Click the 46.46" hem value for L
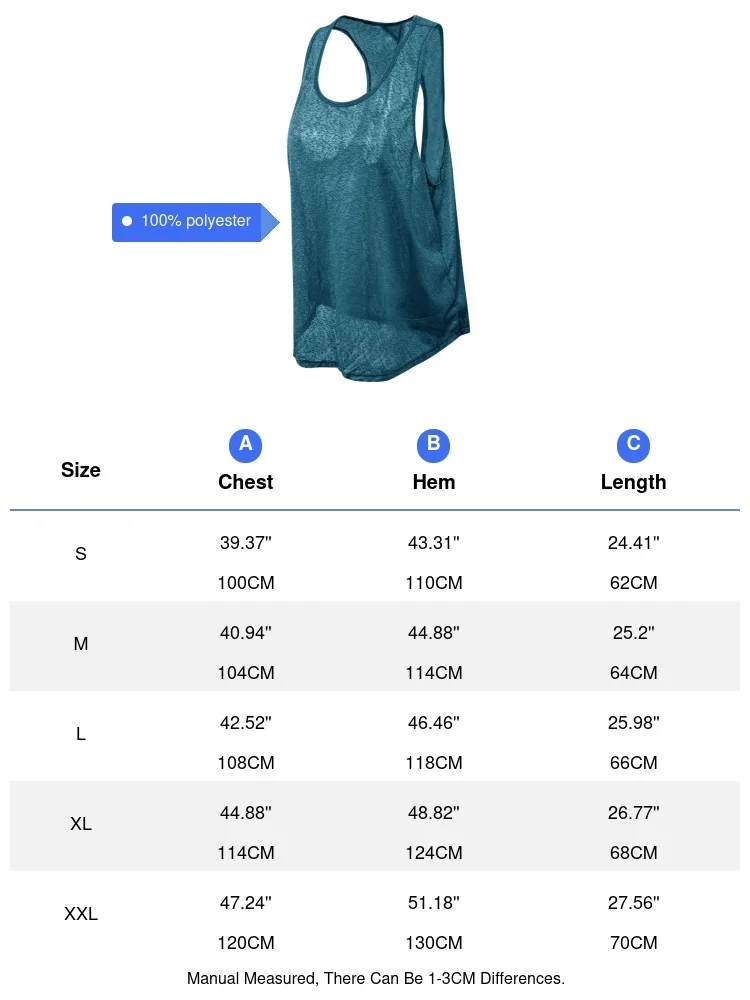The image size is (750, 1000). pos(434,723)
